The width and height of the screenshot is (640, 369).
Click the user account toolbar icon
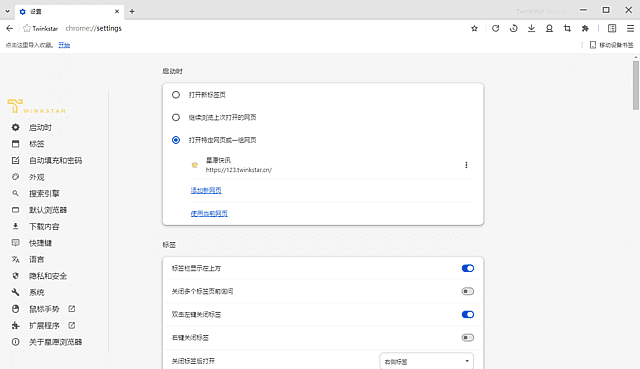[x=549, y=28]
